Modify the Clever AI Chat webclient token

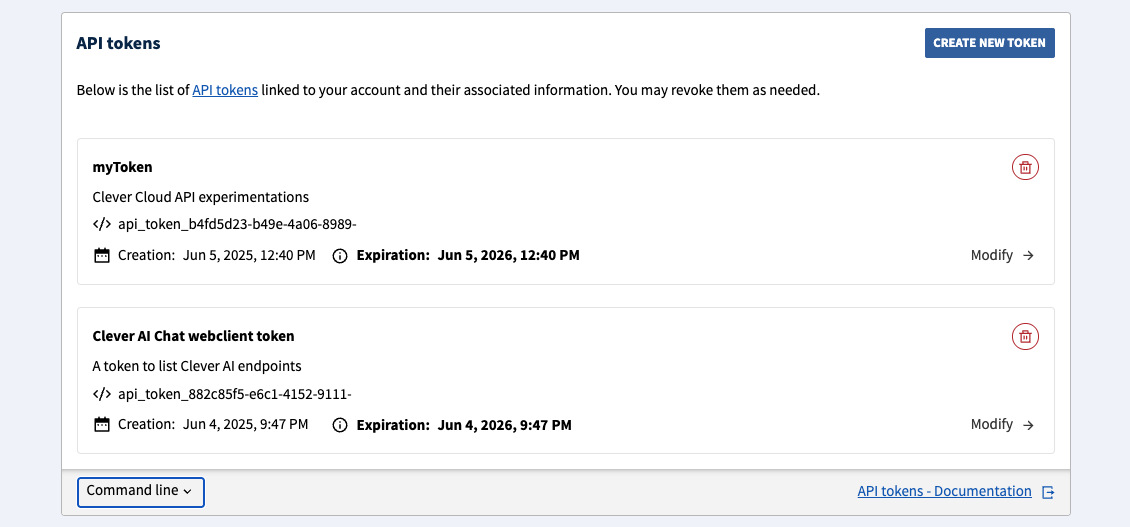click(x=992, y=424)
